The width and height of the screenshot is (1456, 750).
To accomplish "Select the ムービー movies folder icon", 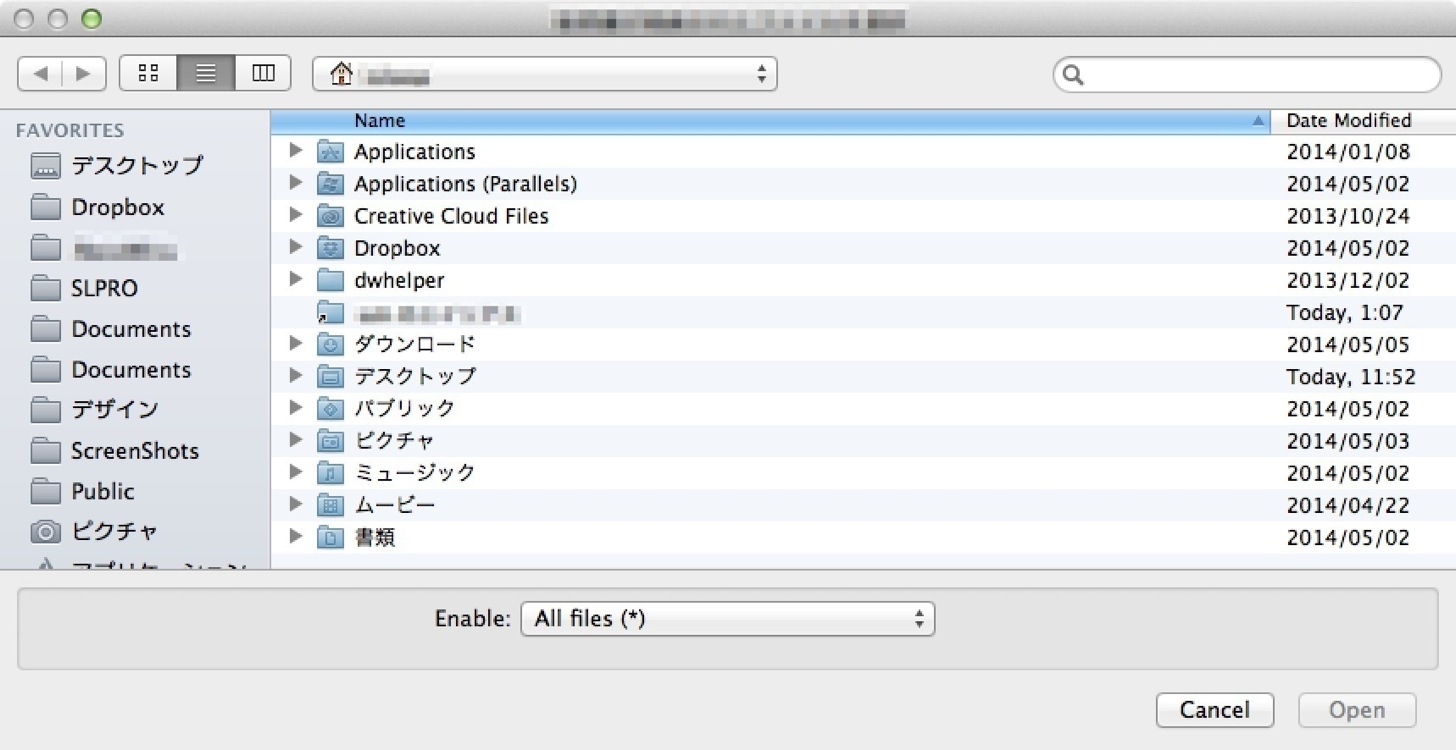I will click(330, 505).
